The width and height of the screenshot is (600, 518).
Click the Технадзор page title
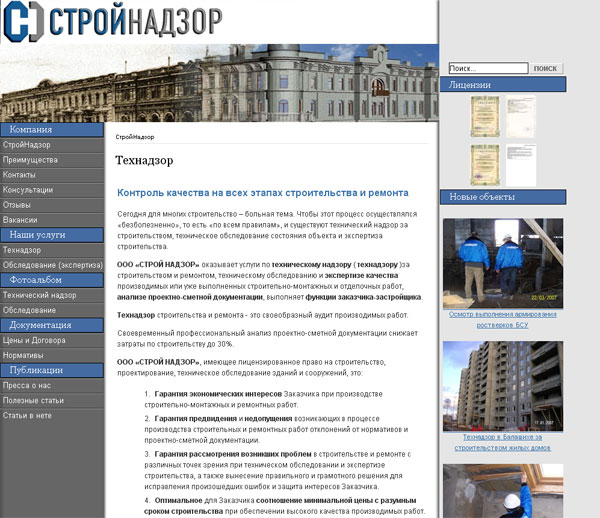coord(144,160)
